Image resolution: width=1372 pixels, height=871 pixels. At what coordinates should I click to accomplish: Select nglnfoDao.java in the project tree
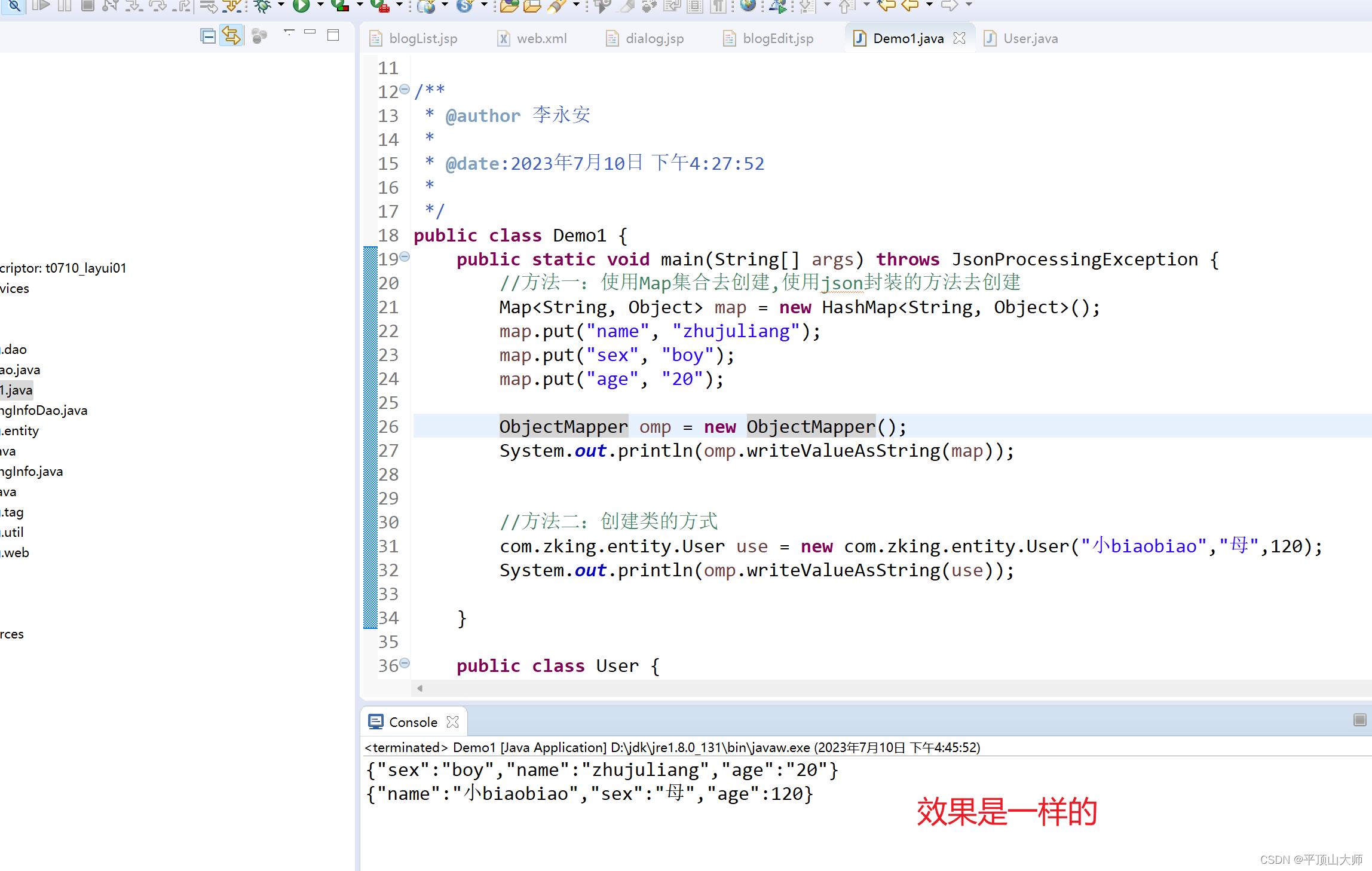pyautogui.click(x=44, y=410)
